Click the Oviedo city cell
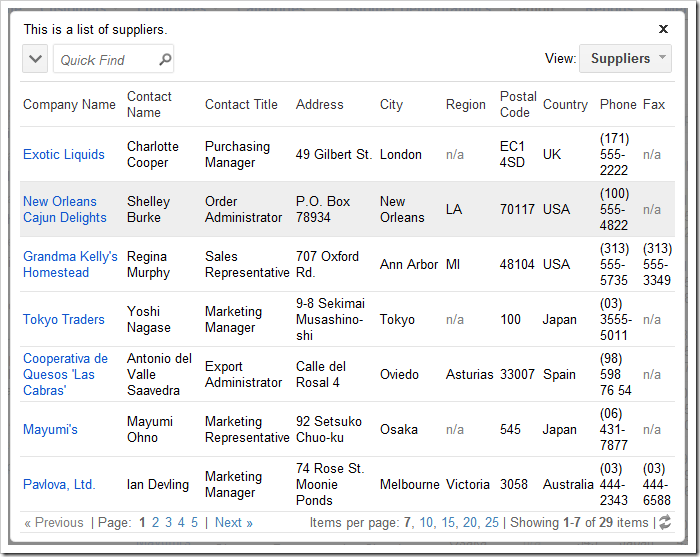The width and height of the screenshot is (700, 557). pos(399,374)
